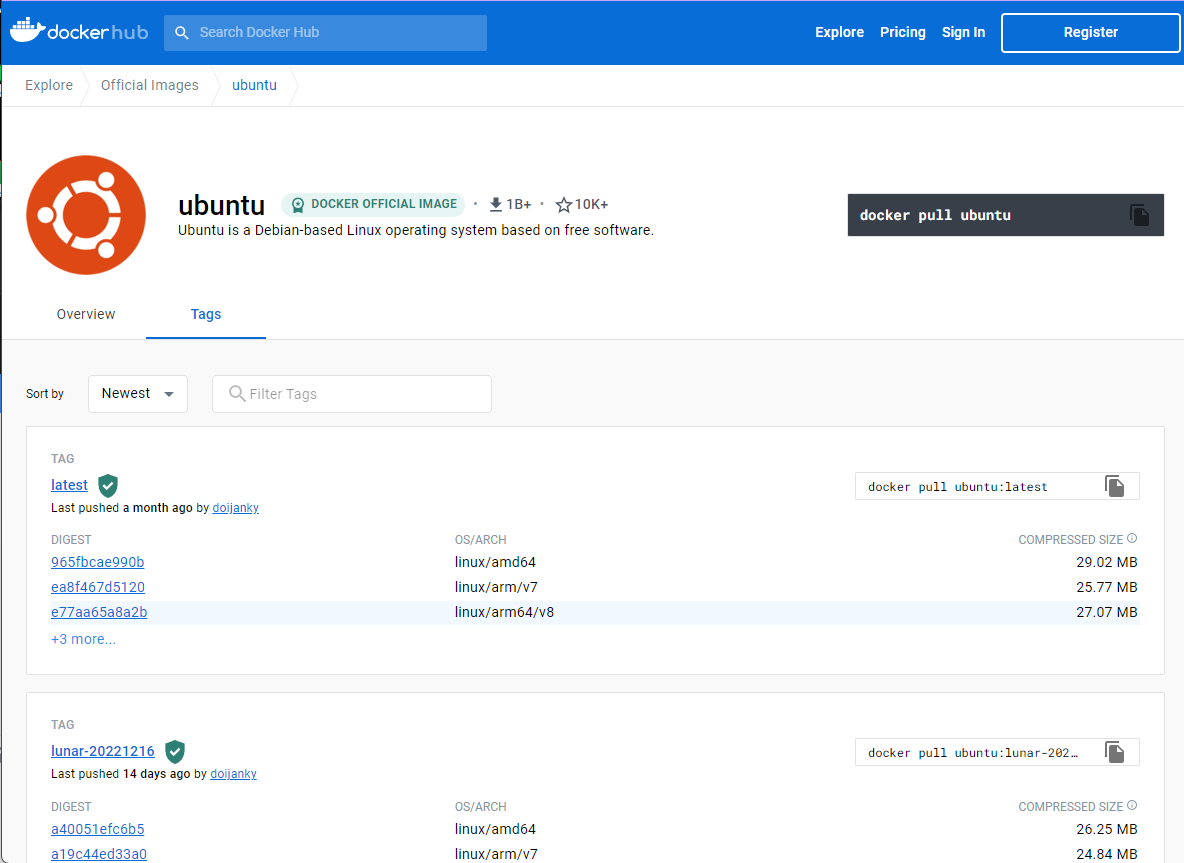This screenshot has height=863, width=1184.
Task: Click the Ubuntu logo image
Action: coord(86,215)
